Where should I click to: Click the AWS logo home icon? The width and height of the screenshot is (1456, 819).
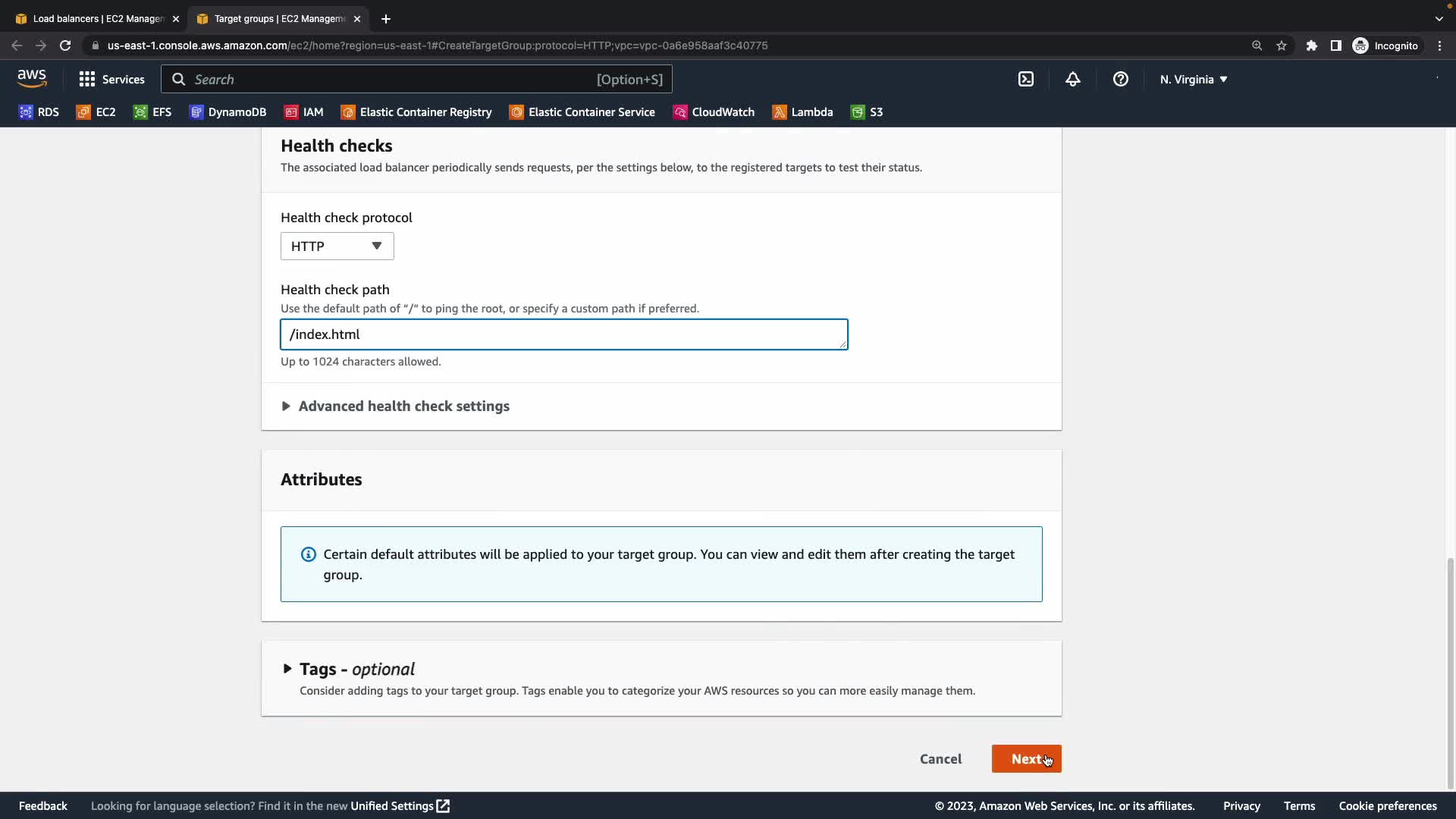coord(32,79)
